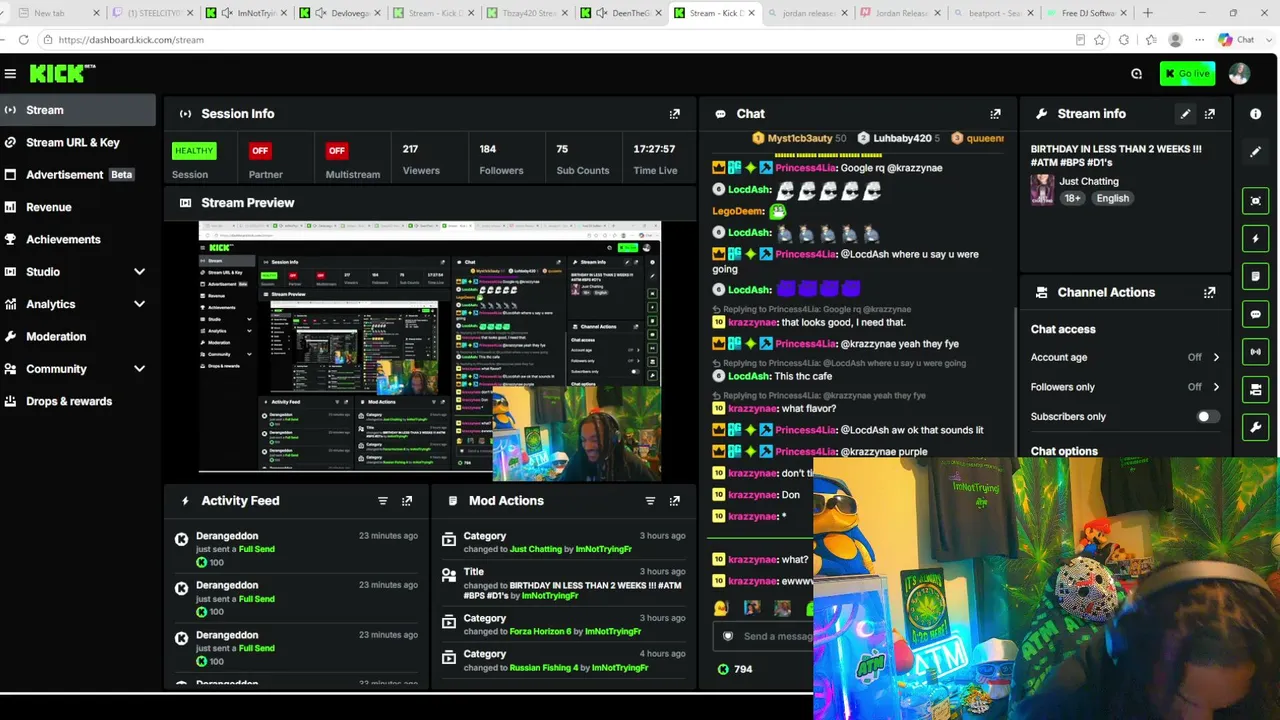Click username LegoDeem in chat
This screenshot has width=1280, height=720.
click(x=738, y=211)
